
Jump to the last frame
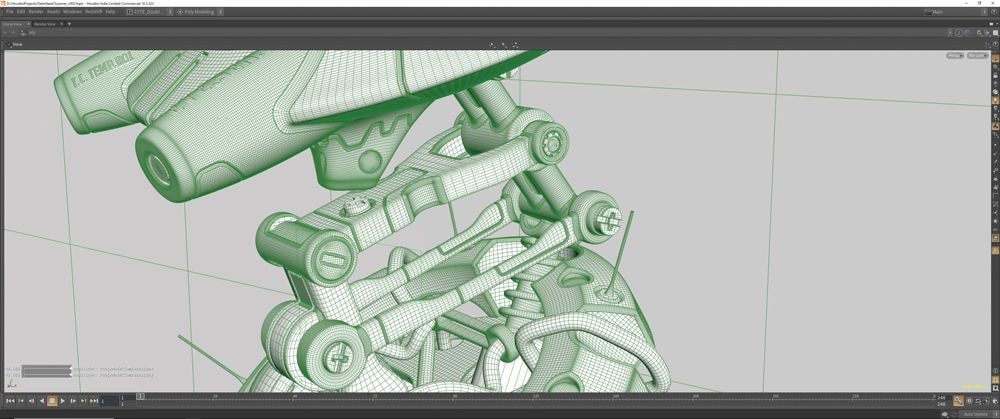pos(94,401)
